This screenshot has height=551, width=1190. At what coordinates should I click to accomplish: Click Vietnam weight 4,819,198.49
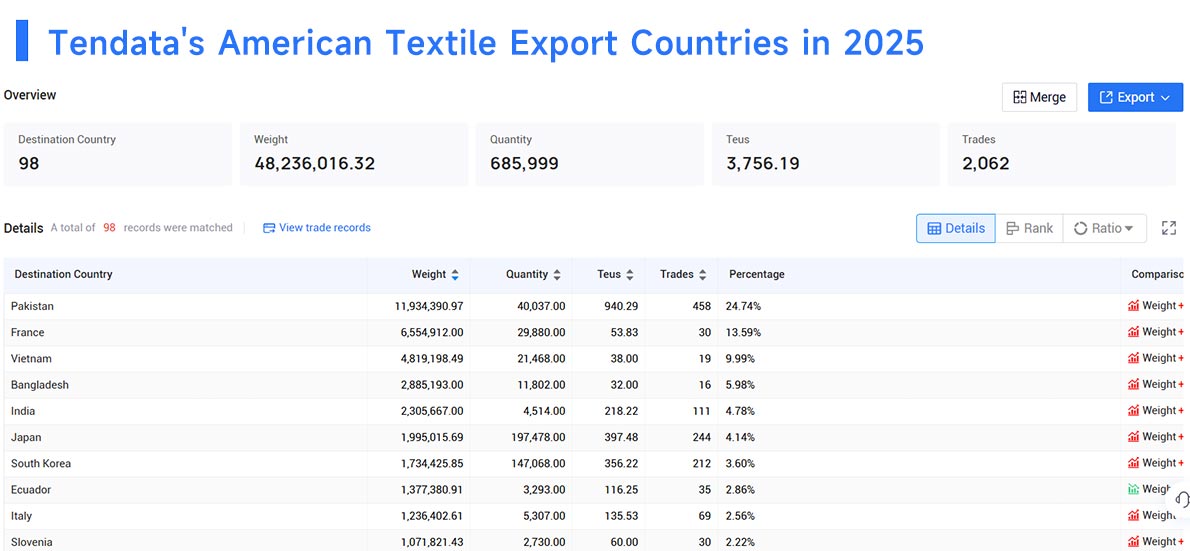431,358
